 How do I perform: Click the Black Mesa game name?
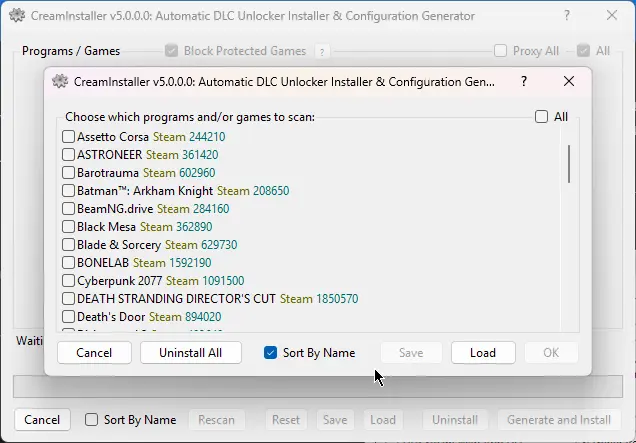click(x=106, y=227)
